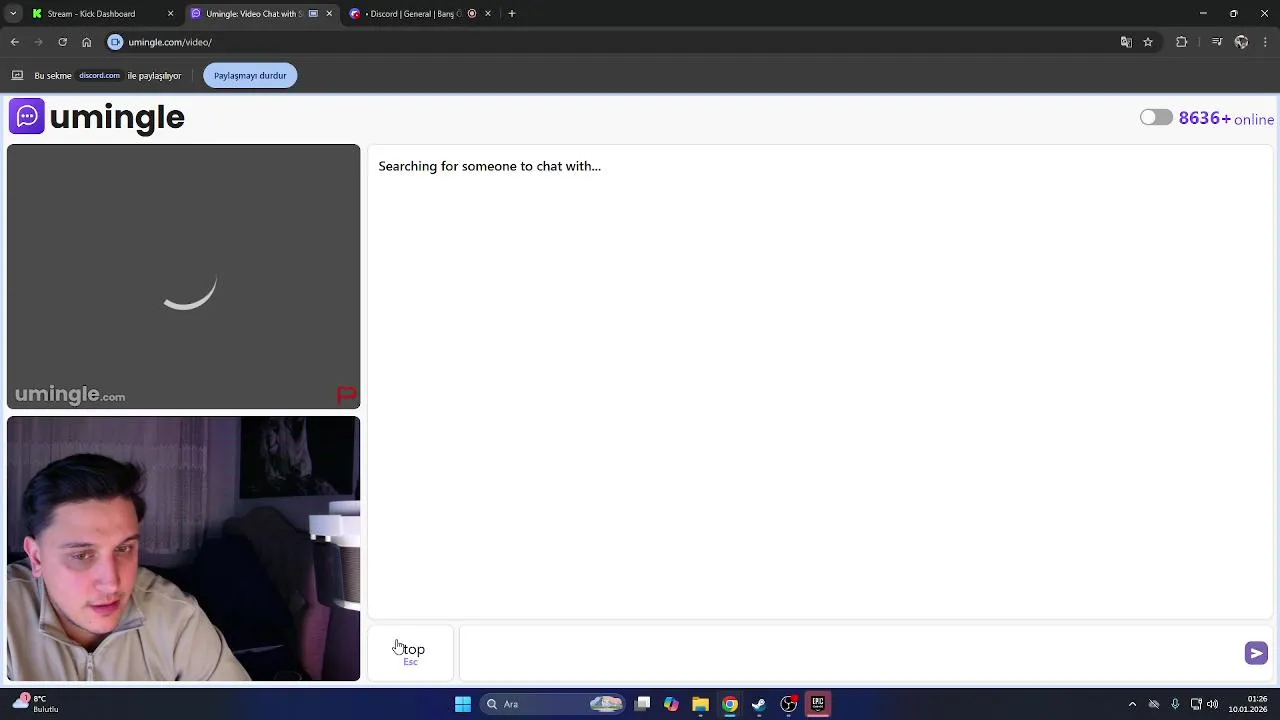Click the recording indicator on Discord tab
Screen dimensions: 1280x720
(472, 14)
